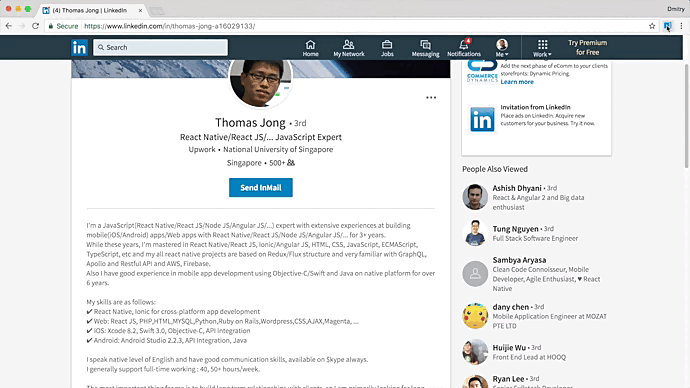This screenshot has height=388, width=690.
Task: Click Huijie Wu's avatar
Action: [x=475, y=352]
